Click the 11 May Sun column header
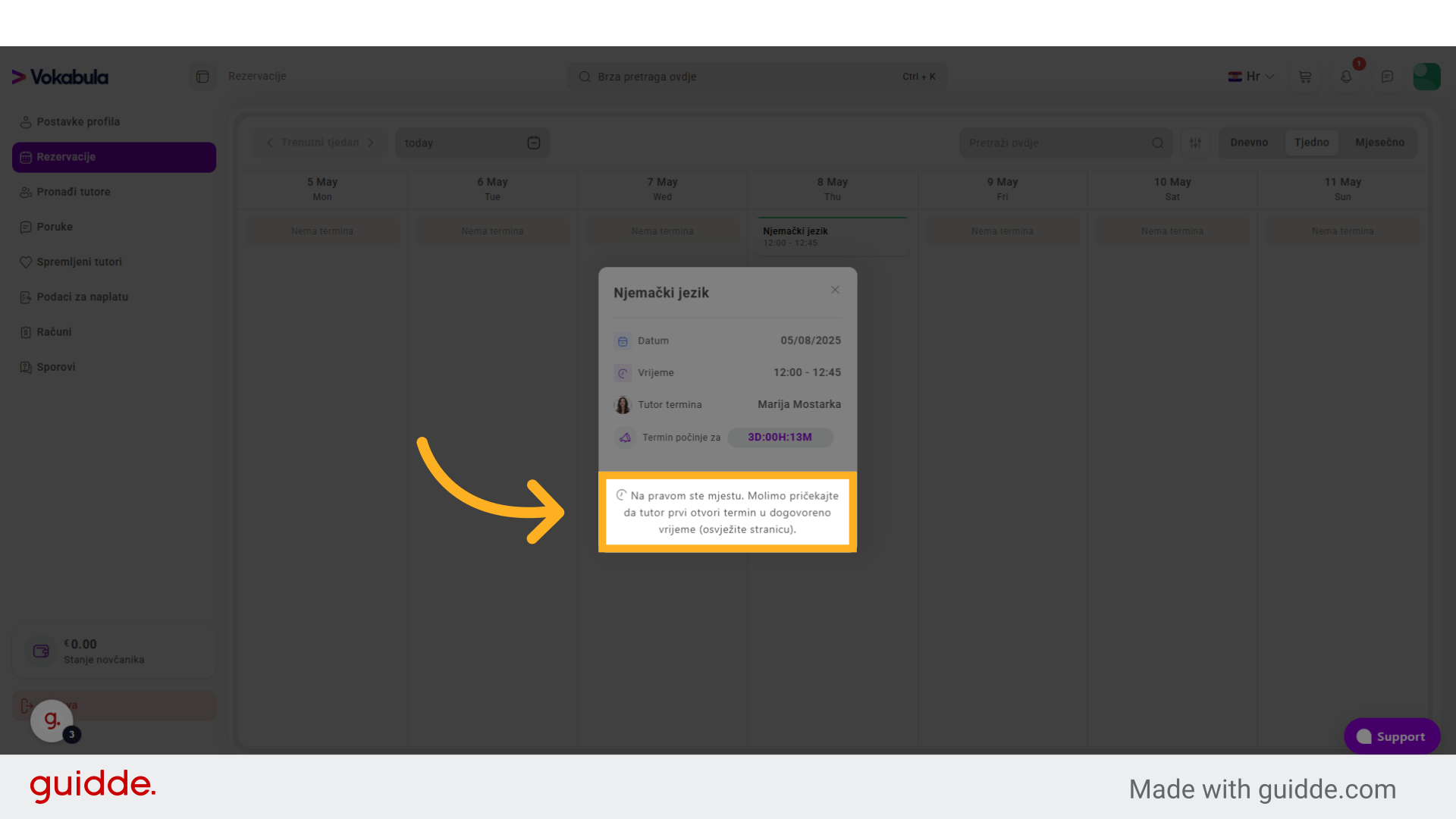 [1342, 189]
